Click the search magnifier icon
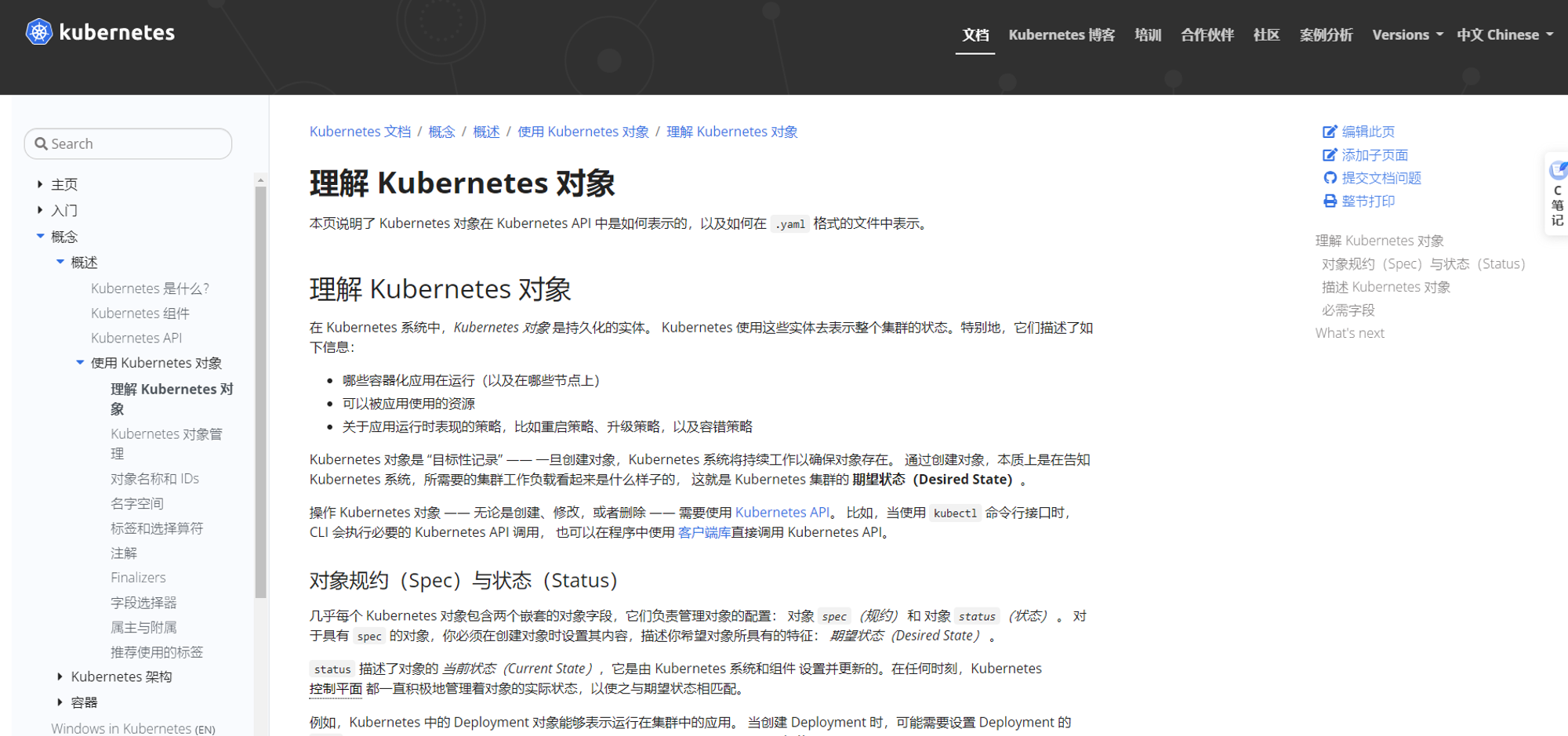This screenshot has width=1568, height=736. click(42, 144)
